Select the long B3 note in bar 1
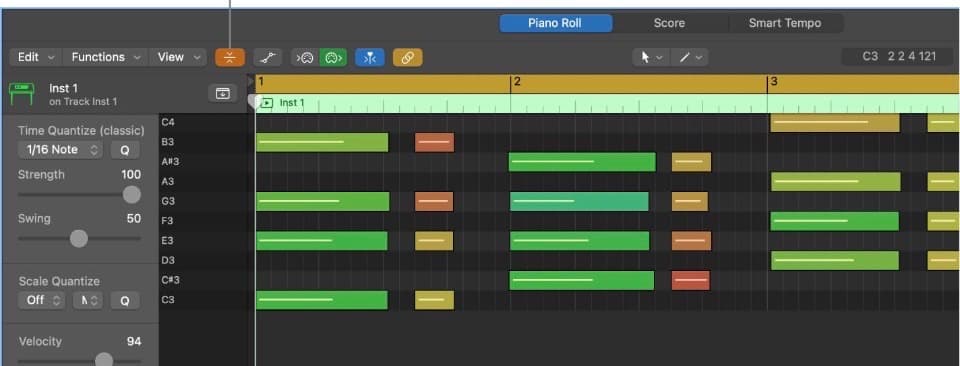 [322, 143]
